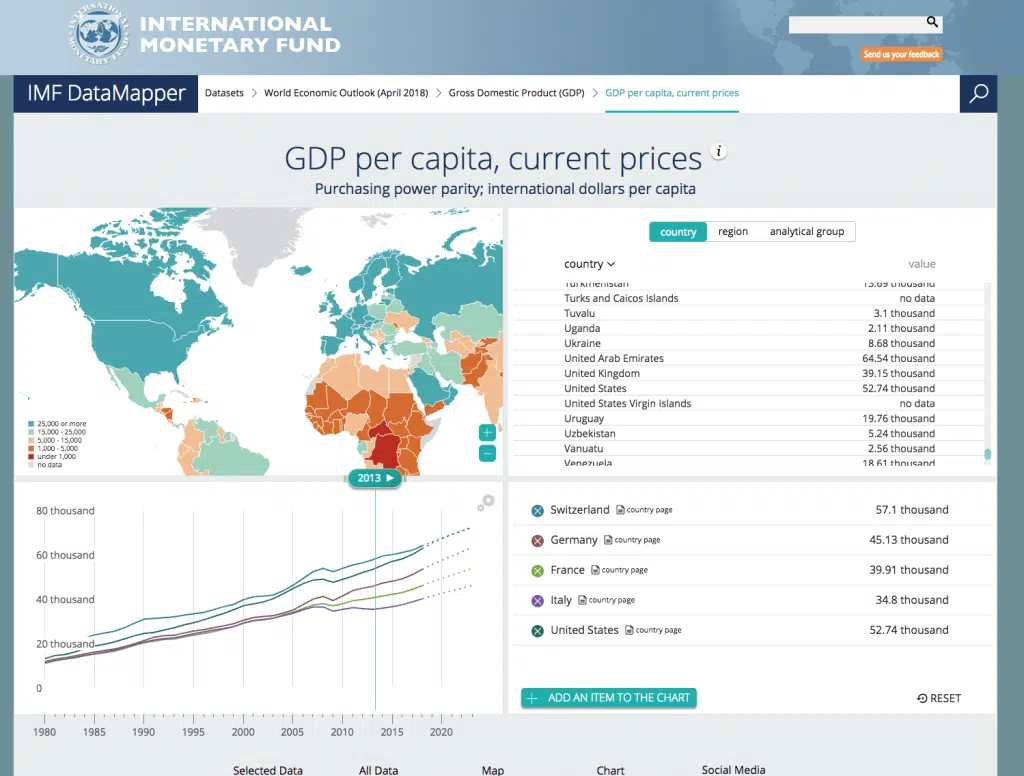Select Uruguay row in the list
This screenshot has width=1024, height=776.
pos(749,419)
